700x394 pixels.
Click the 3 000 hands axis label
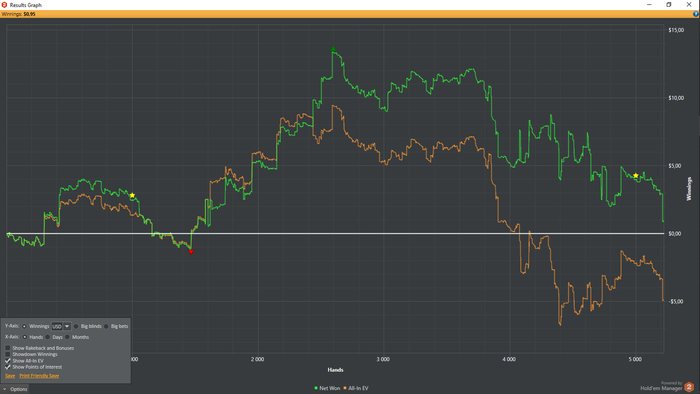coord(383,359)
